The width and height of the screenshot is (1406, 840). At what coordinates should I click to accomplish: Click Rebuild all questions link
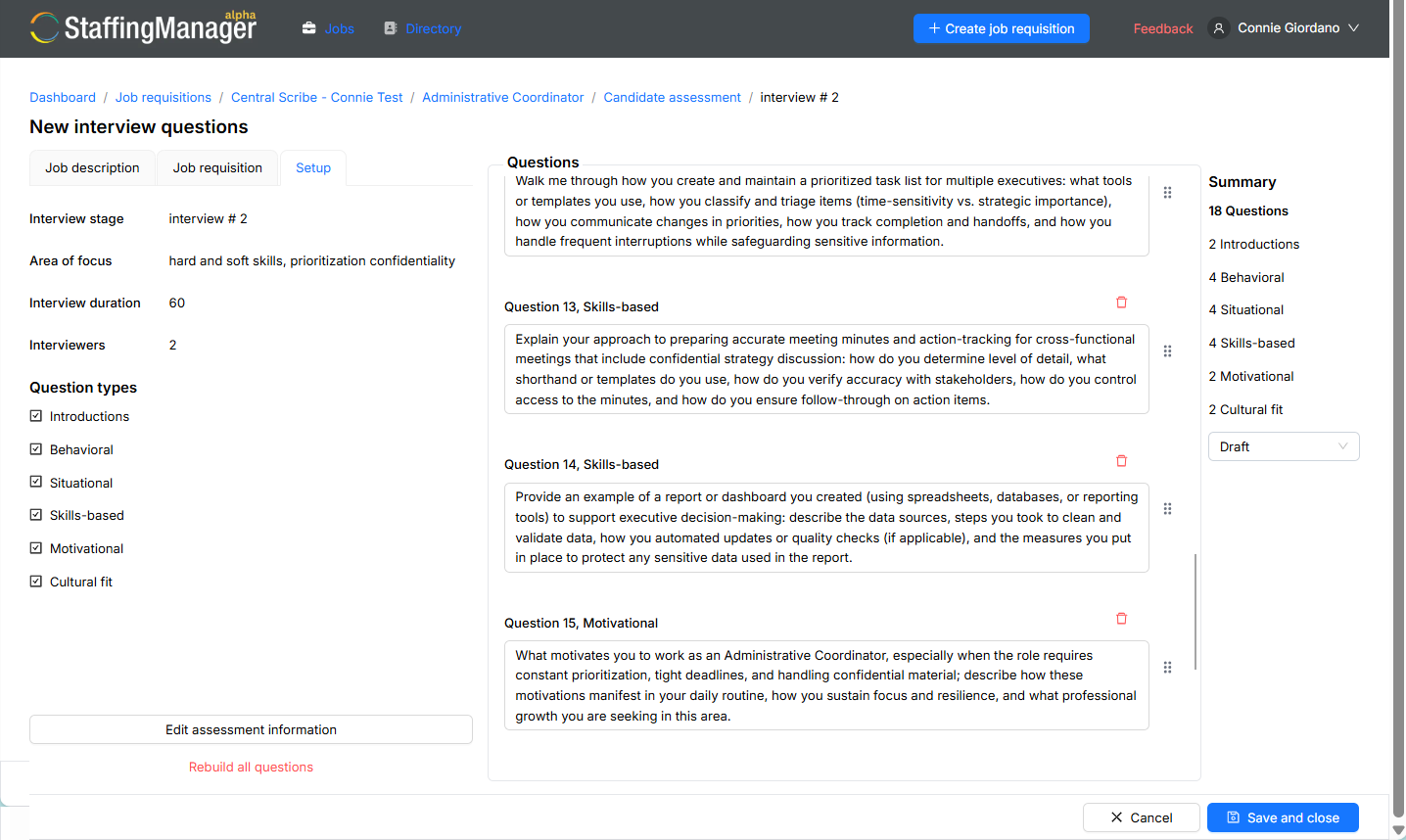click(x=251, y=767)
